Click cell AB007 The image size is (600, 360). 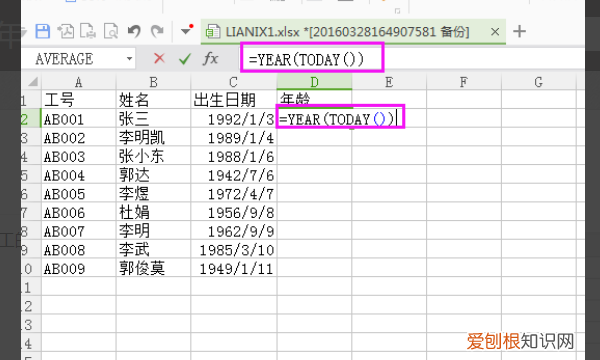click(78, 231)
